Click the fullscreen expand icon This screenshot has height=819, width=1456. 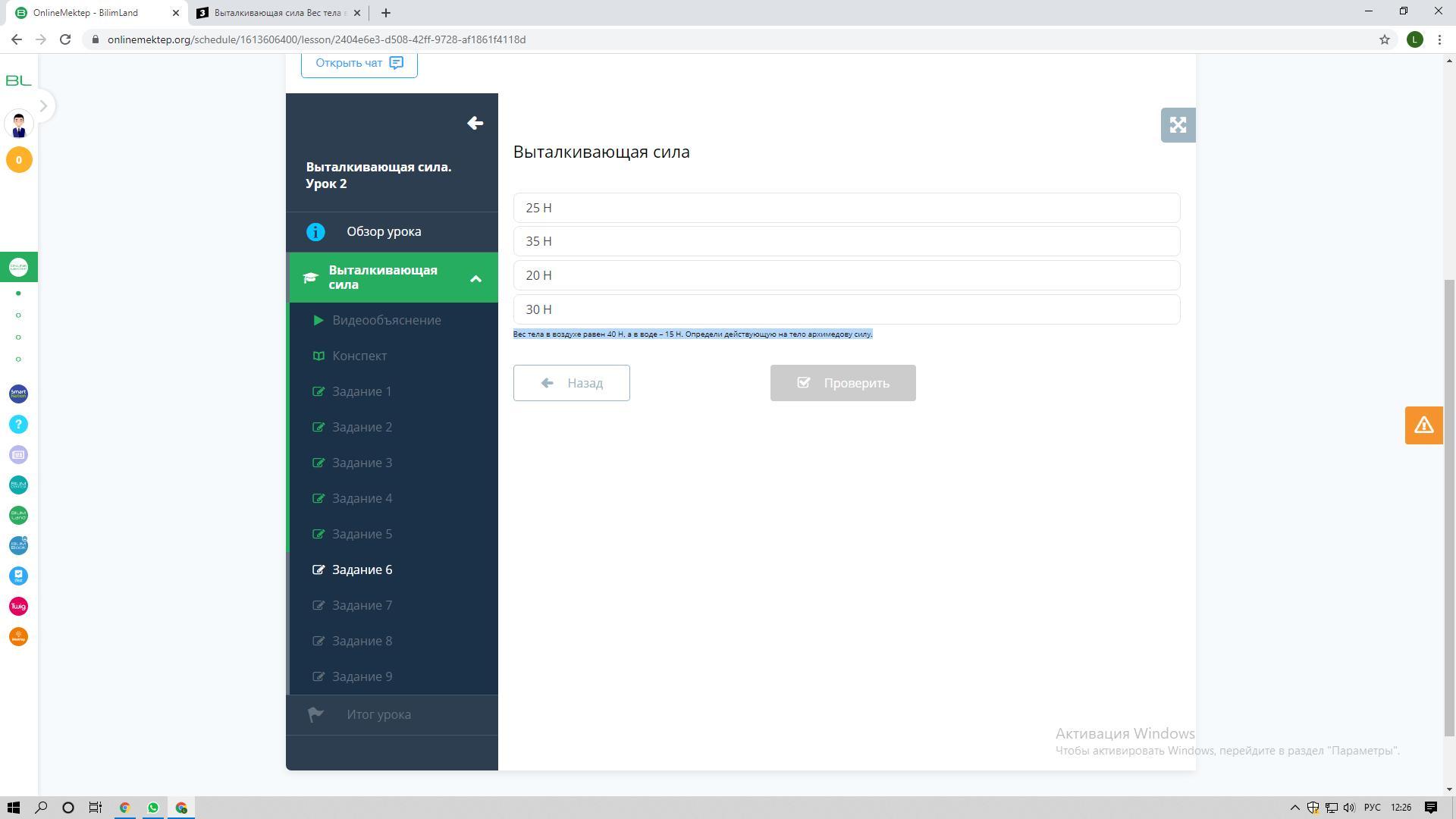pos(1178,125)
